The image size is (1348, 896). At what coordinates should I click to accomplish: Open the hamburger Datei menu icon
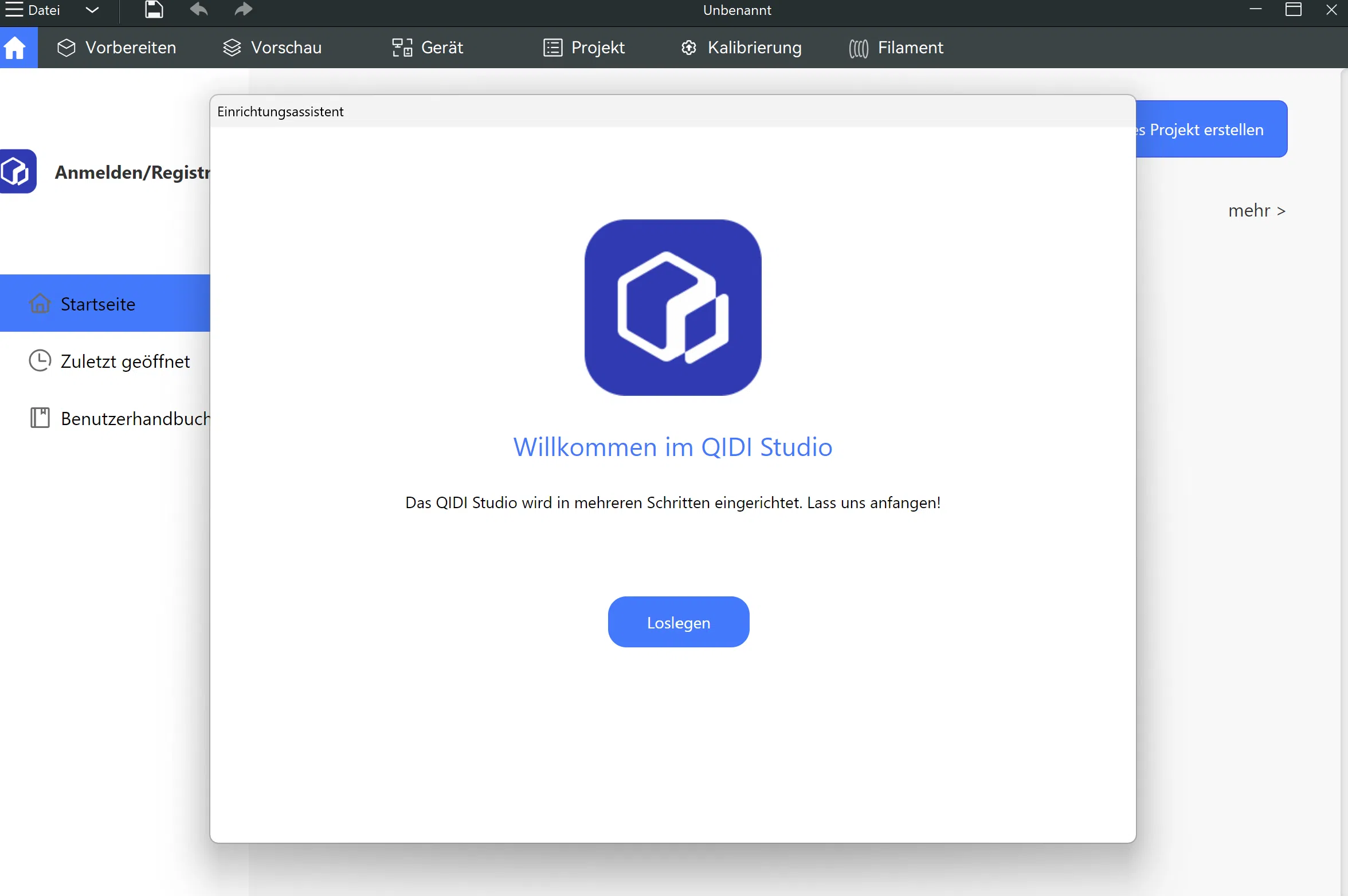coord(14,10)
